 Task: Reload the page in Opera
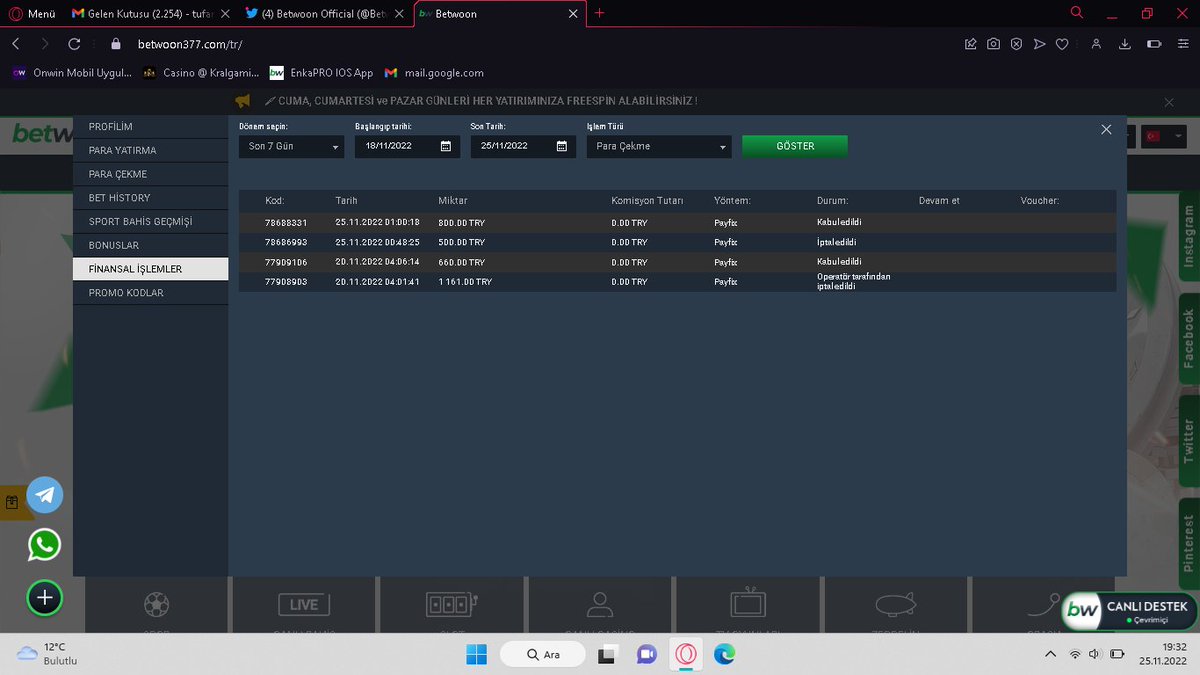click(x=74, y=44)
